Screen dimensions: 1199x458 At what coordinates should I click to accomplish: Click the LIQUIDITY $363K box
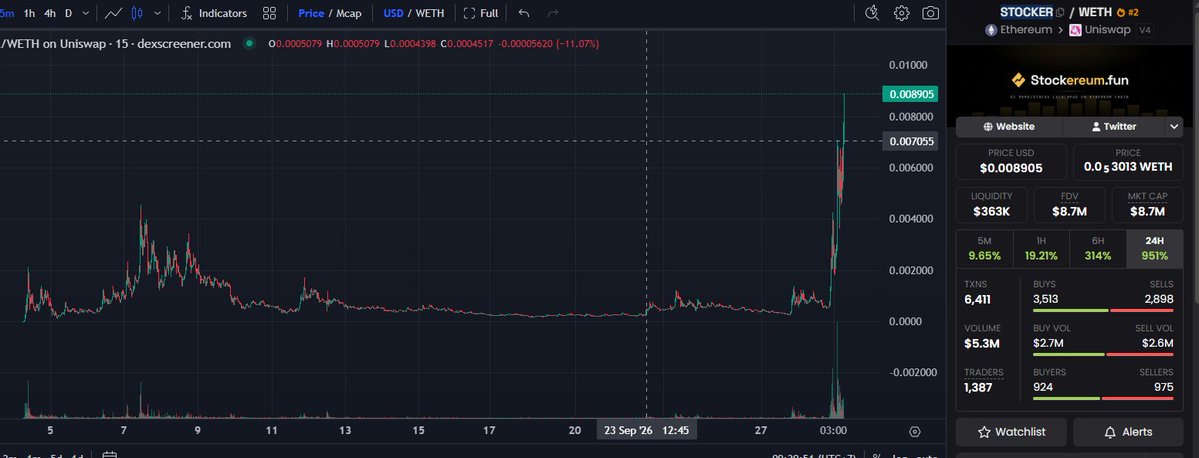991,204
